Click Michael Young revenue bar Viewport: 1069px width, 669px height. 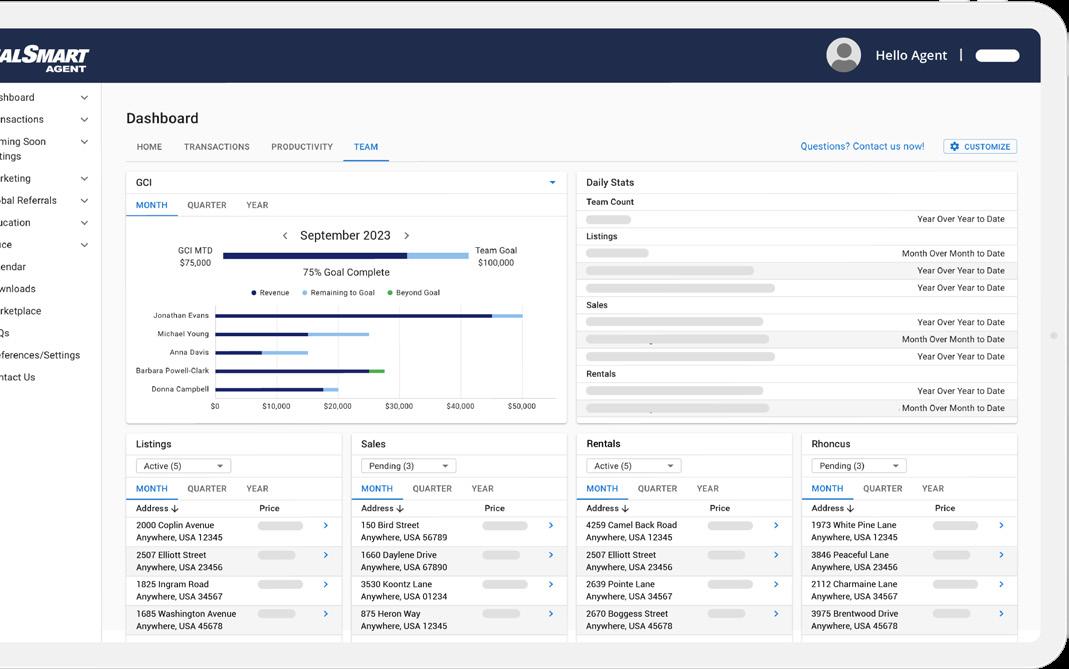pyautogui.click(x=262, y=334)
